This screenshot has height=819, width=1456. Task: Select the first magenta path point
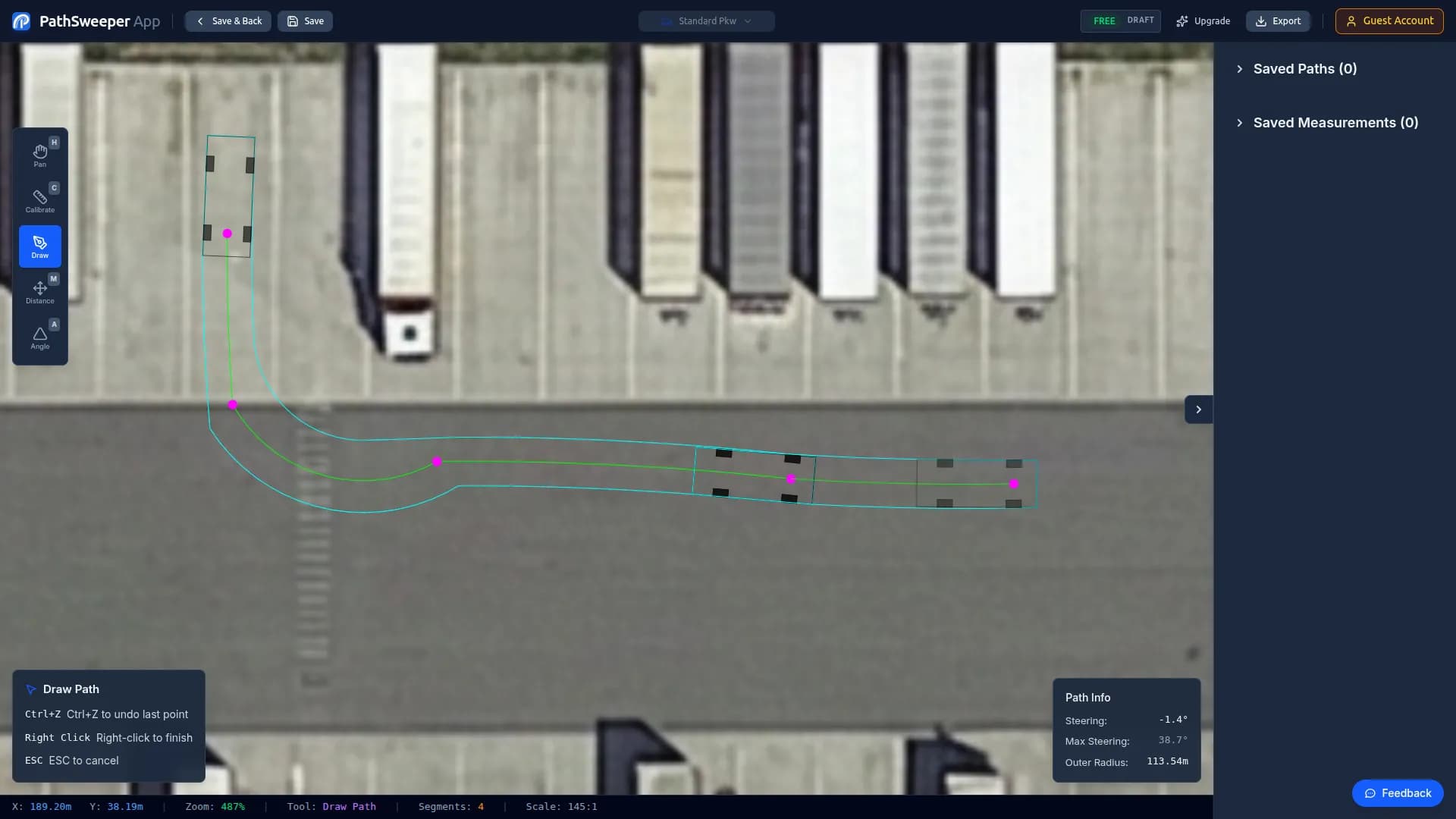click(x=226, y=234)
